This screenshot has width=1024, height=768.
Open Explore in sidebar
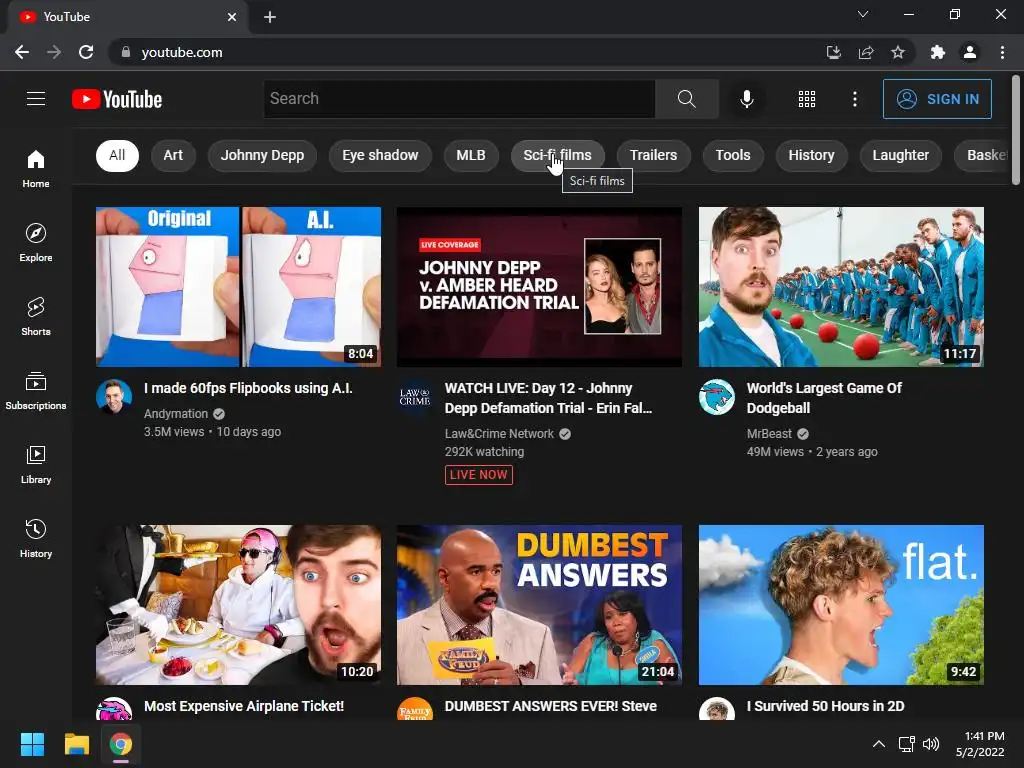coord(36,242)
